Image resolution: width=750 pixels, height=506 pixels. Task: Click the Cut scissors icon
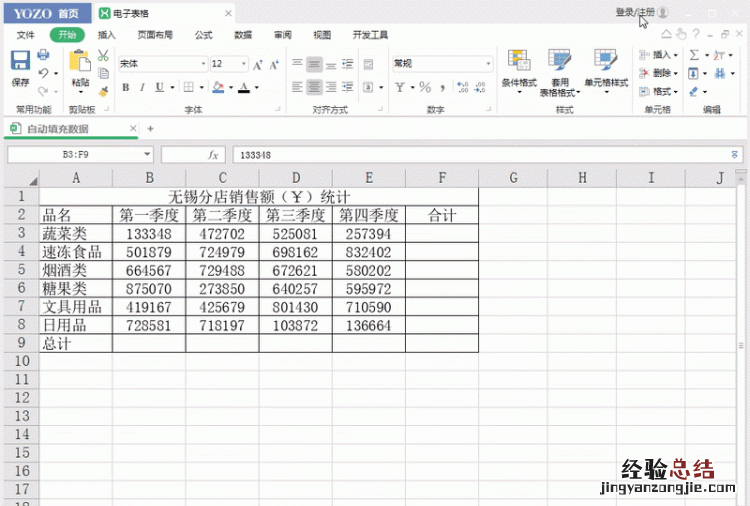click(103, 56)
